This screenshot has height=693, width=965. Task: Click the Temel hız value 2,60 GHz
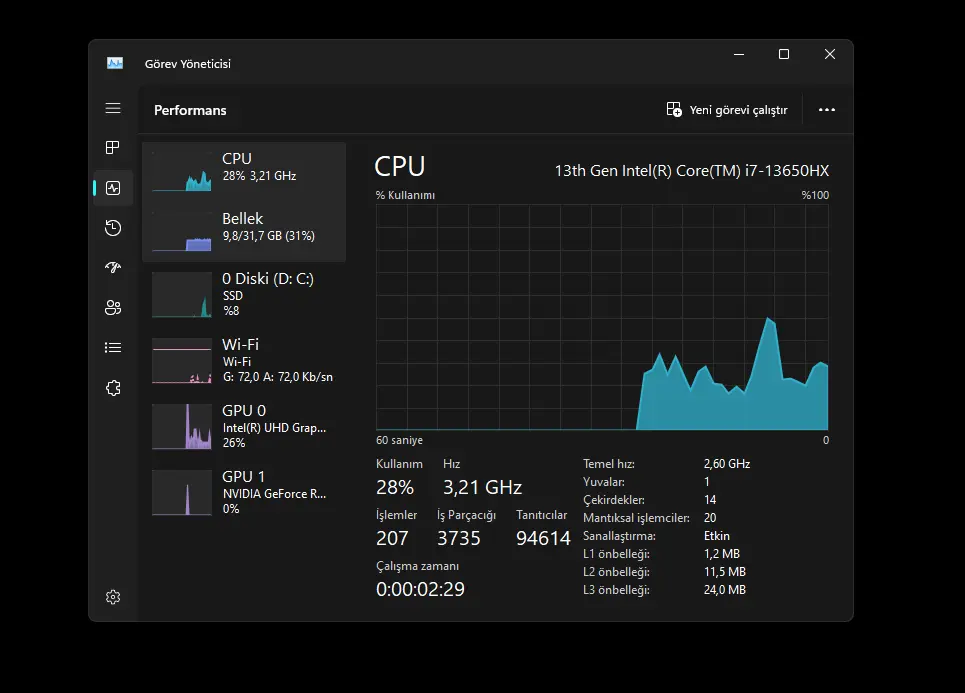(727, 464)
